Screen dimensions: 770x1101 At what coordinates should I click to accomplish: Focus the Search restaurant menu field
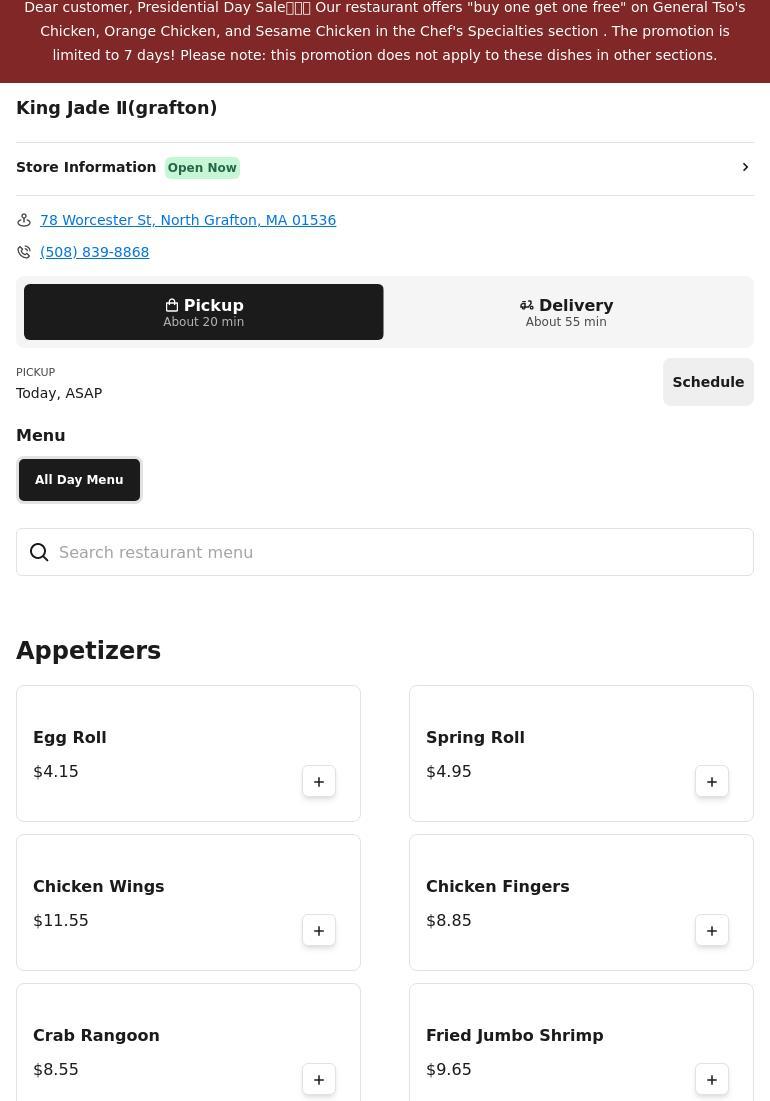pyautogui.click(x=400, y=553)
